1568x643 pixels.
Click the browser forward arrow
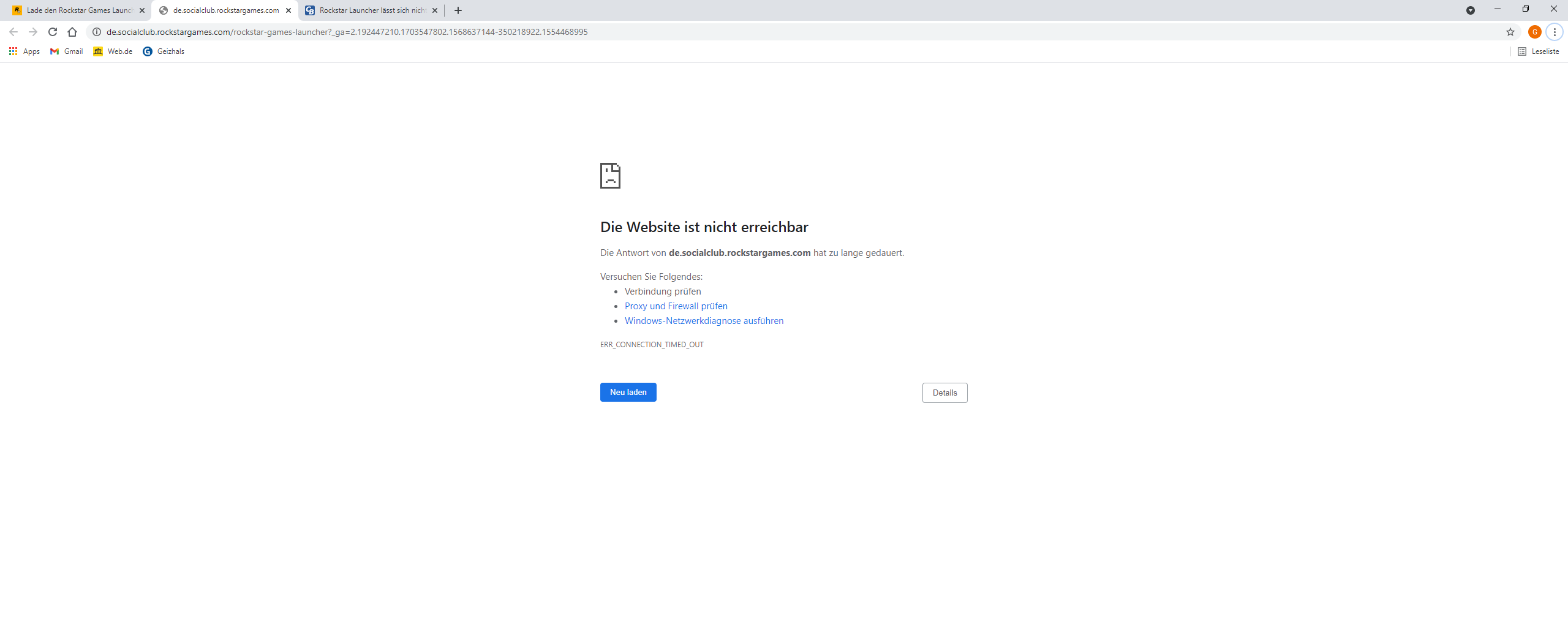[x=33, y=32]
